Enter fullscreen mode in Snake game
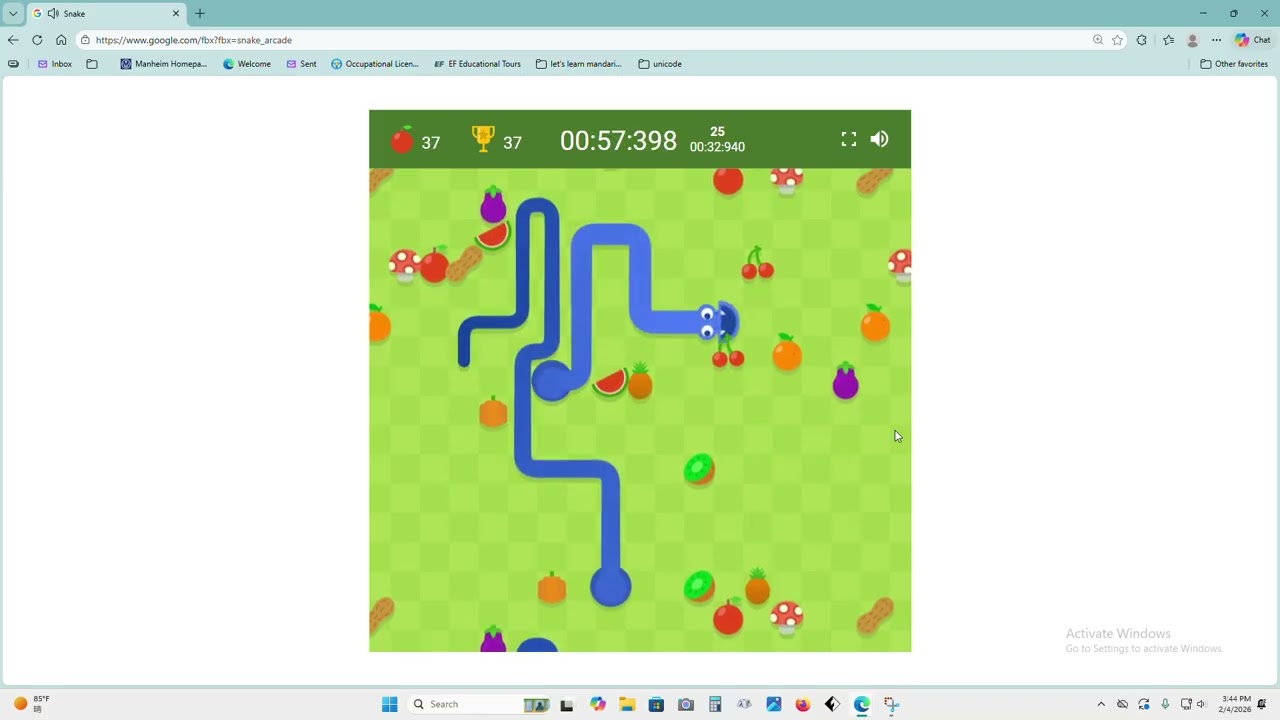 click(848, 139)
